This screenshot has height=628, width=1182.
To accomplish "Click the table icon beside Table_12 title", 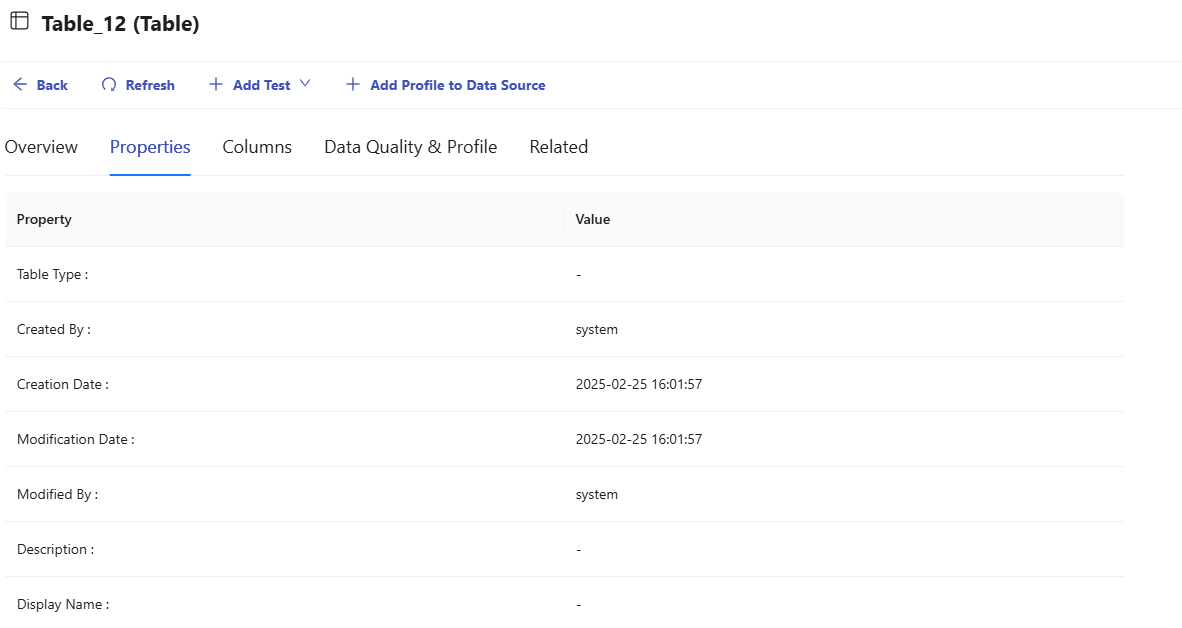I will click(x=19, y=22).
